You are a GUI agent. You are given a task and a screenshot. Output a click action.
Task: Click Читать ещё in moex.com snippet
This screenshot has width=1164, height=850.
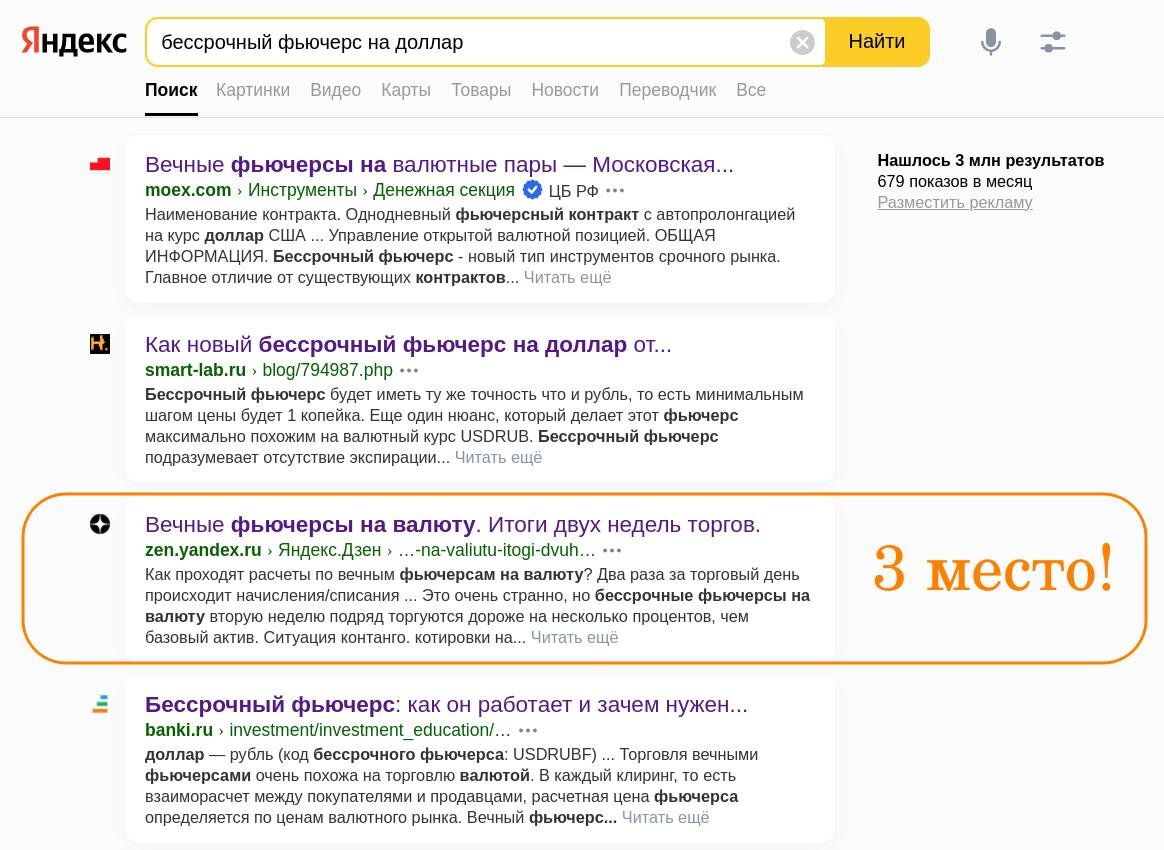[568, 278]
